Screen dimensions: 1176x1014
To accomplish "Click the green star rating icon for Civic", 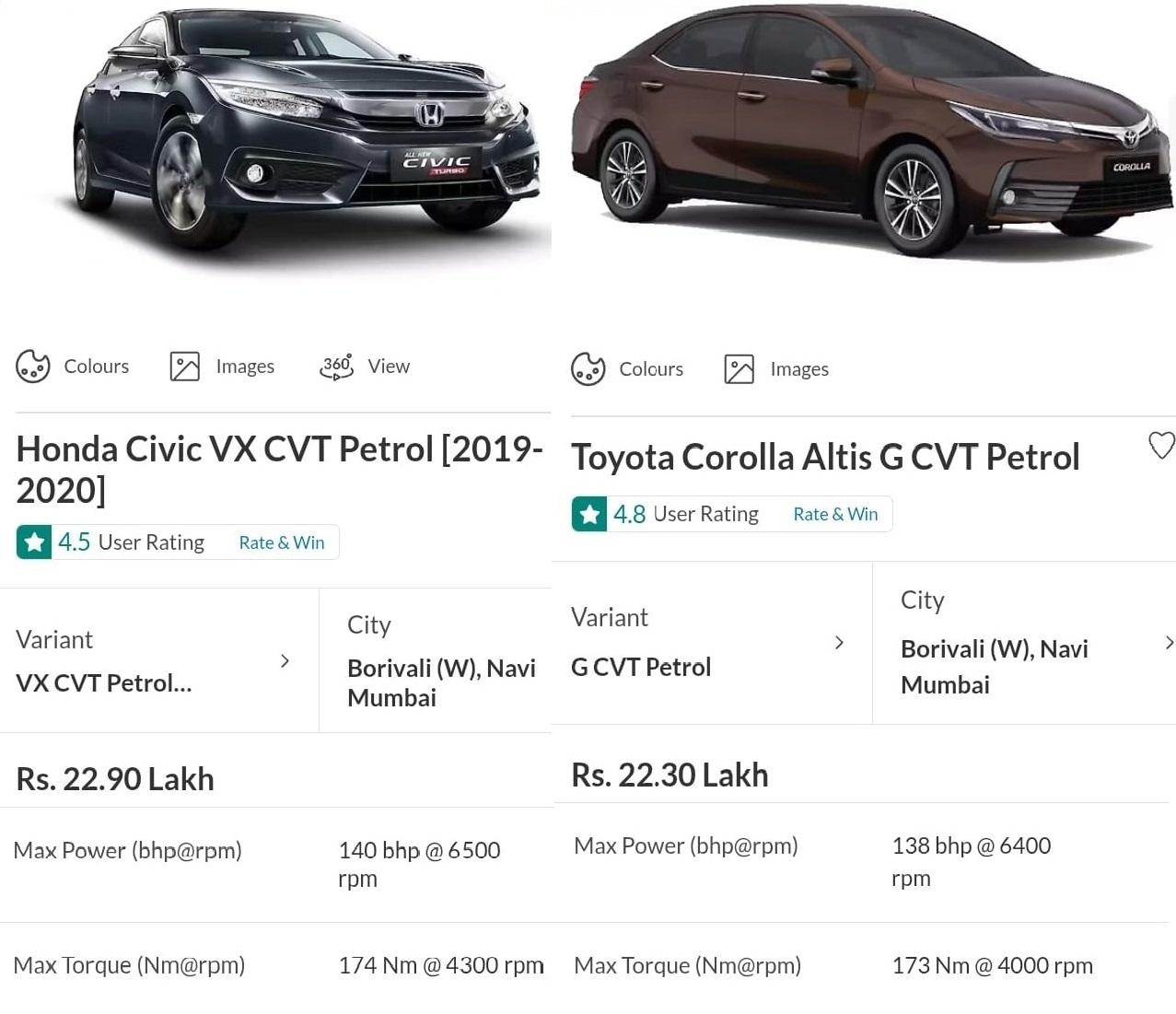I will [35, 542].
